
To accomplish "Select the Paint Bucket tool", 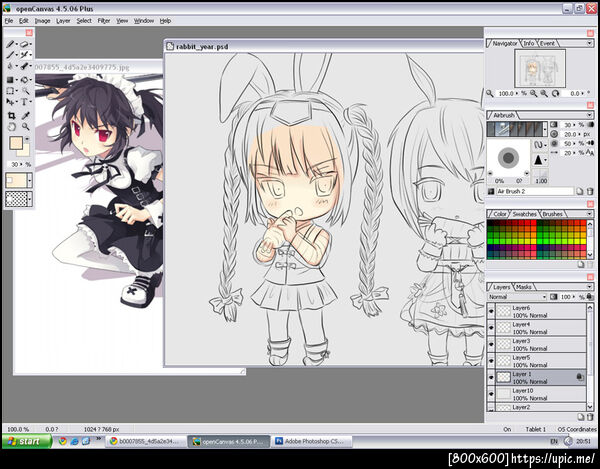I will click(24, 80).
